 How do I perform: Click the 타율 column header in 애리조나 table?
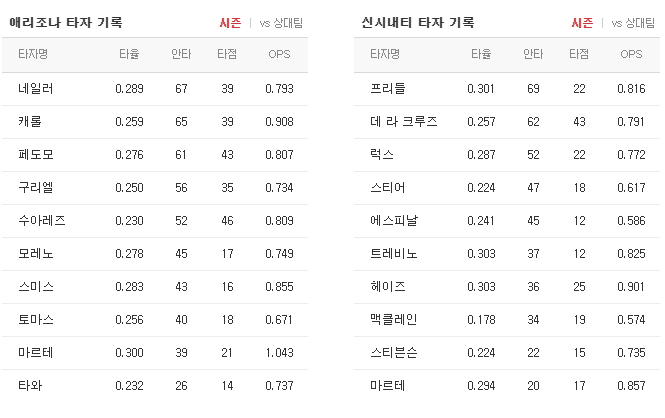click(129, 54)
